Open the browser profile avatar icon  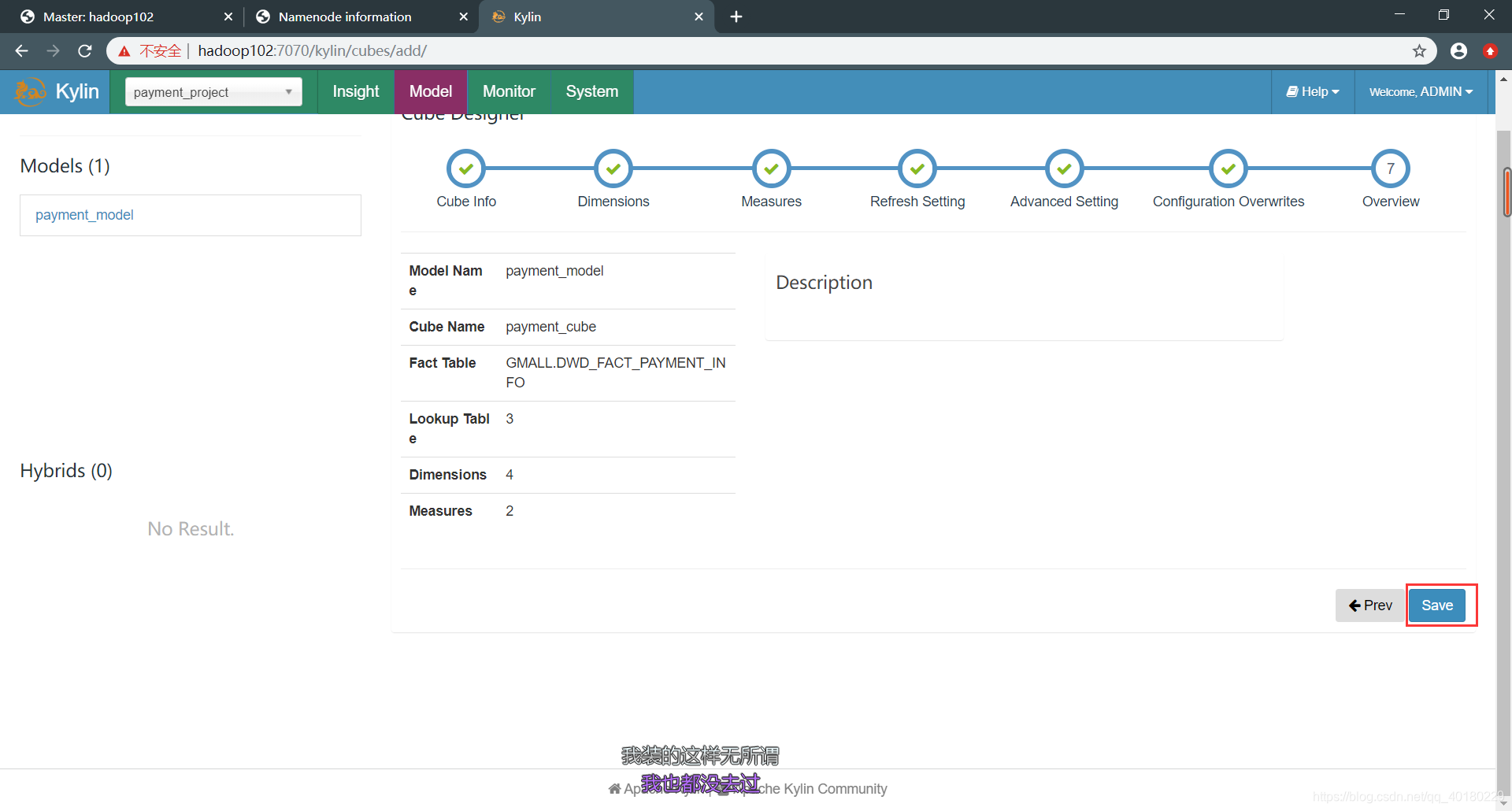click(1458, 51)
